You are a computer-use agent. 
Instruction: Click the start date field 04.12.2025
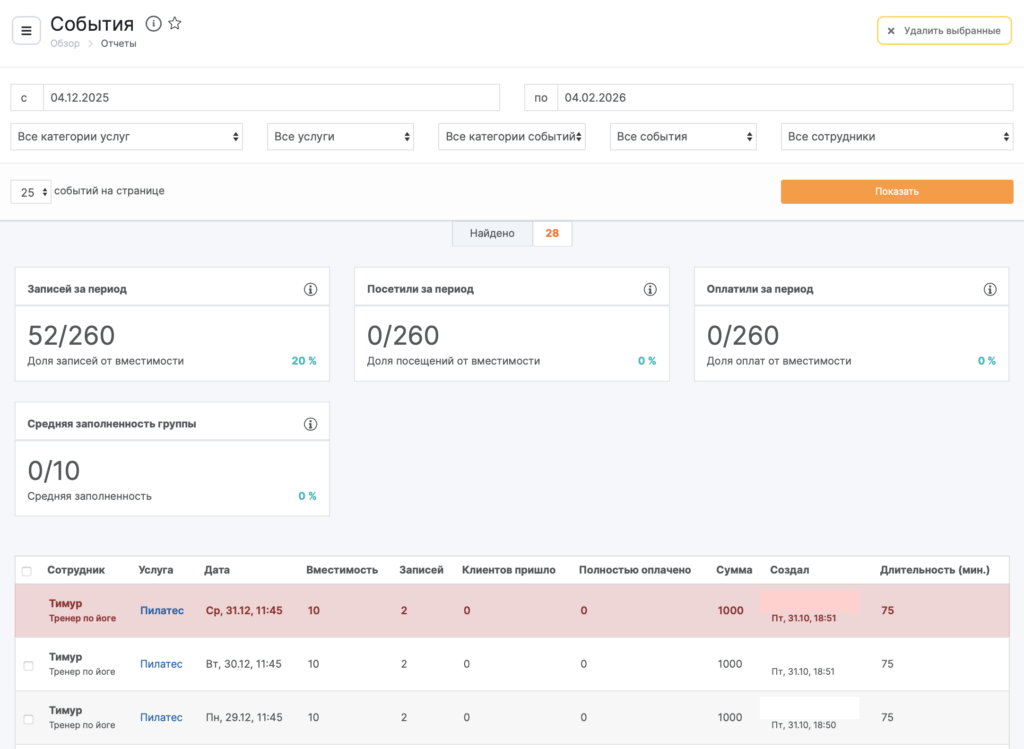pyautogui.click(x=270, y=98)
